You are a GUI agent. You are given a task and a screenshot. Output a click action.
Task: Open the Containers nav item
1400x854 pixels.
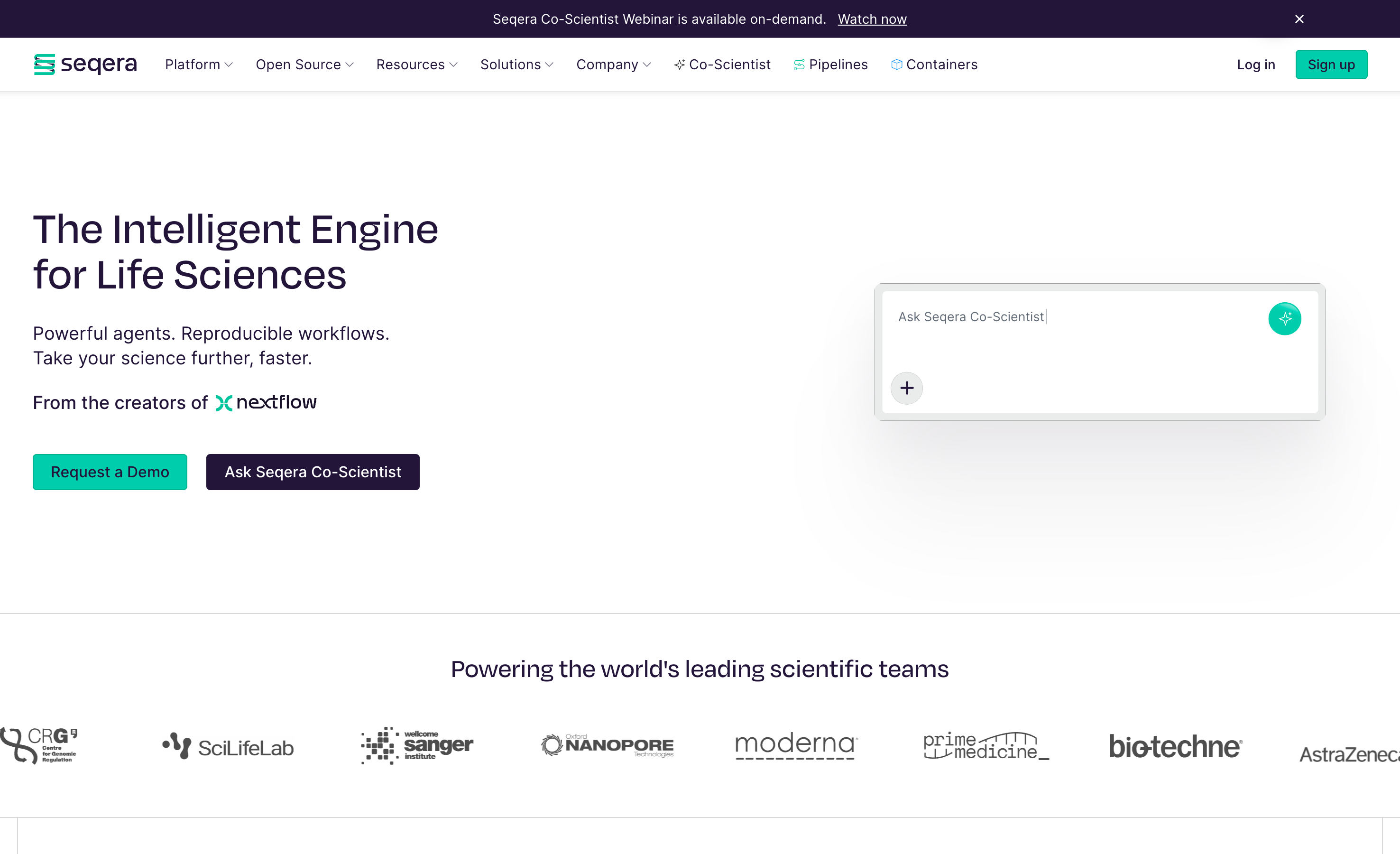(x=934, y=64)
